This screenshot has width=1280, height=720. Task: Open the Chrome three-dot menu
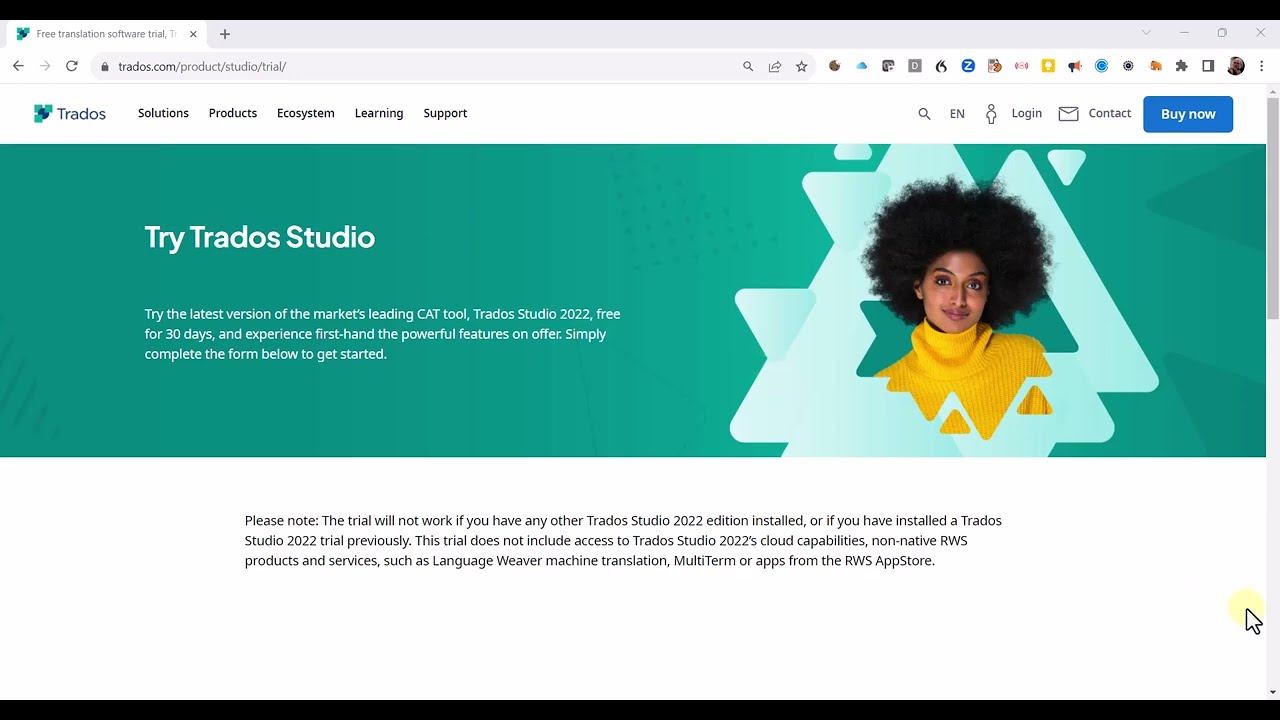(x=1261, y=66)
